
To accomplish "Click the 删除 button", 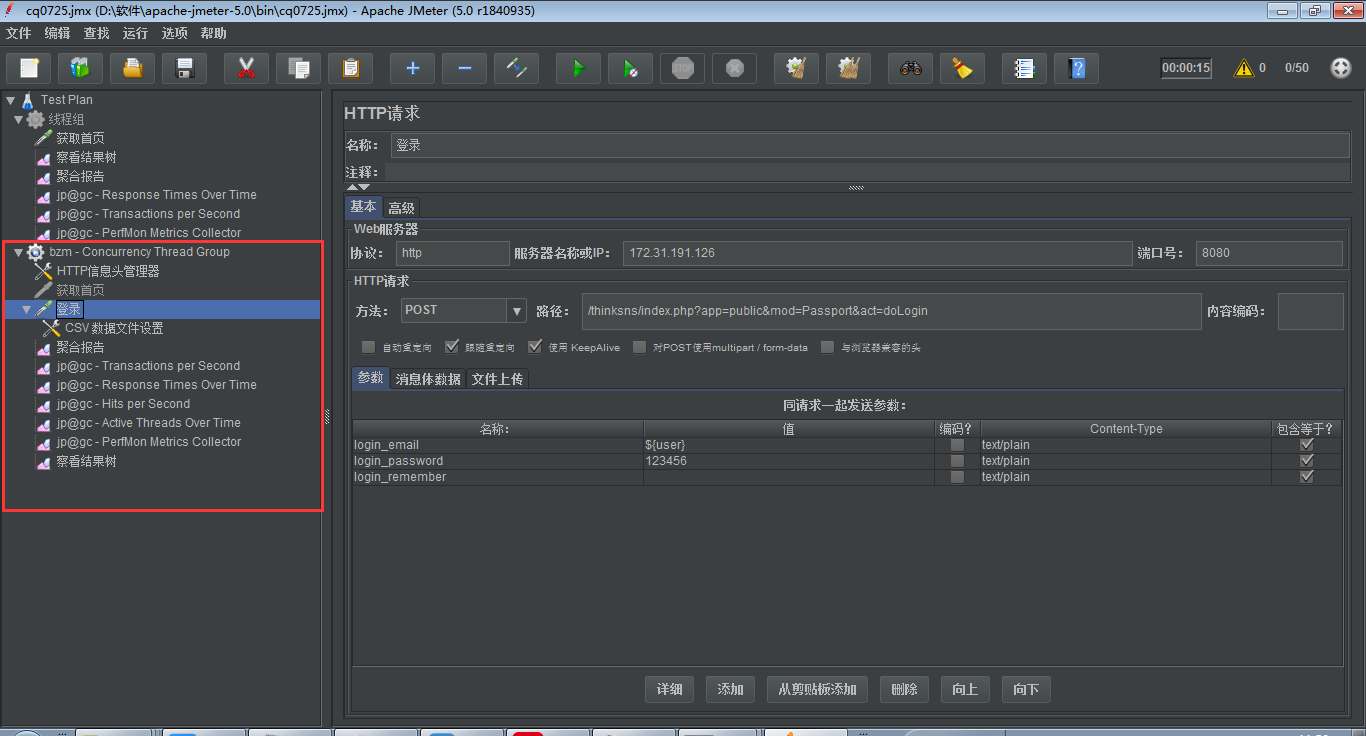I will point(904,689).
